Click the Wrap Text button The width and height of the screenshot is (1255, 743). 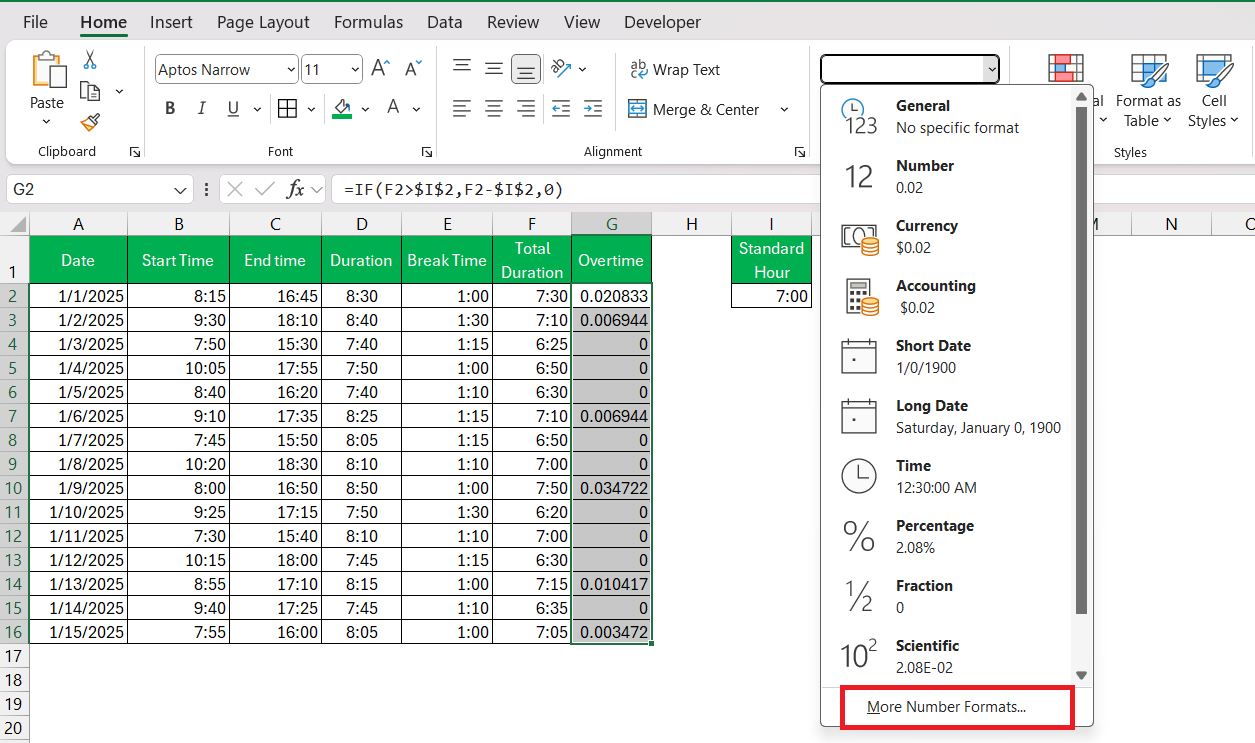click(x=675, y=69)
